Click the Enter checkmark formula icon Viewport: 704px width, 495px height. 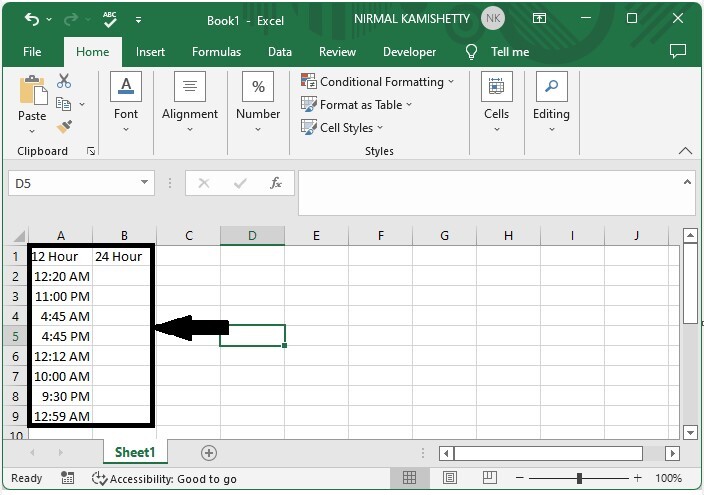coord(240,183)
